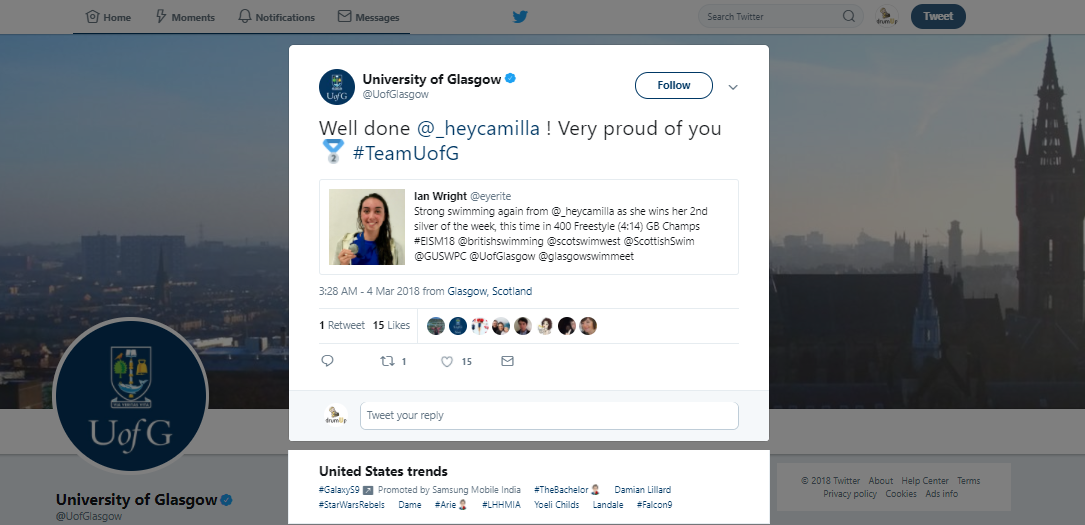Click the Glasgow, Scotland location link
1085x525 pixels.
point(490,291)
